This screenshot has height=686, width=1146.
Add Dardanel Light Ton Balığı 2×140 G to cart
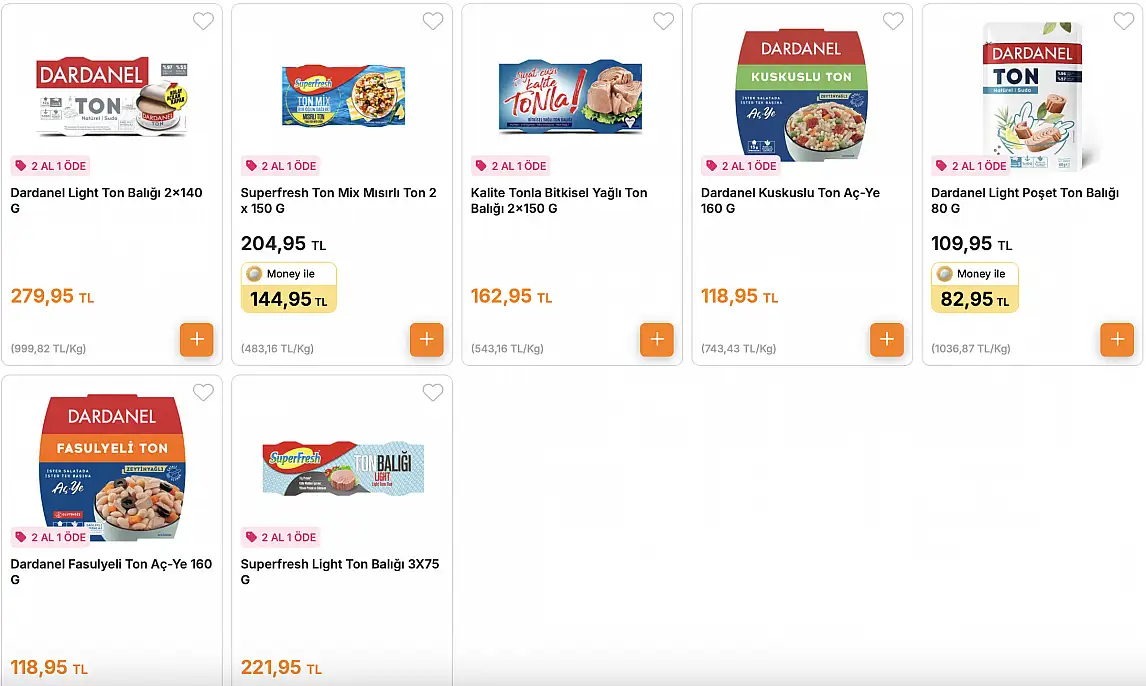pyautogui.click(x=197, y=339)
